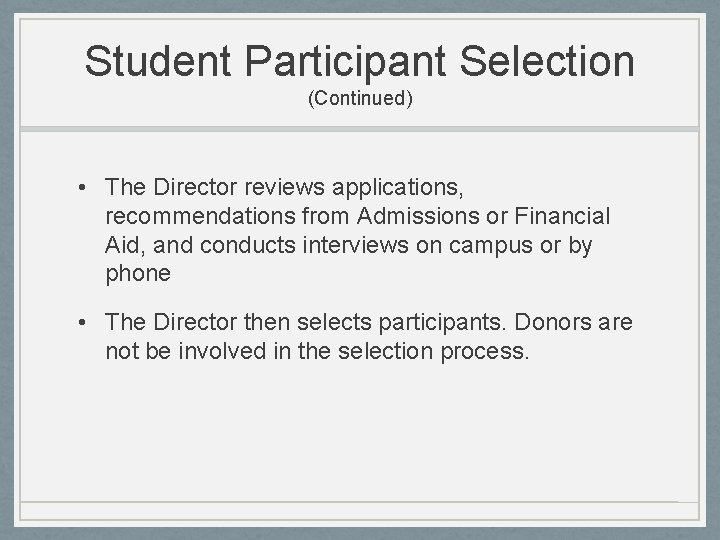Click the word "process" at the end
Image resolution: width=720 pixels, height=540 pixels.
coord(485,351)
